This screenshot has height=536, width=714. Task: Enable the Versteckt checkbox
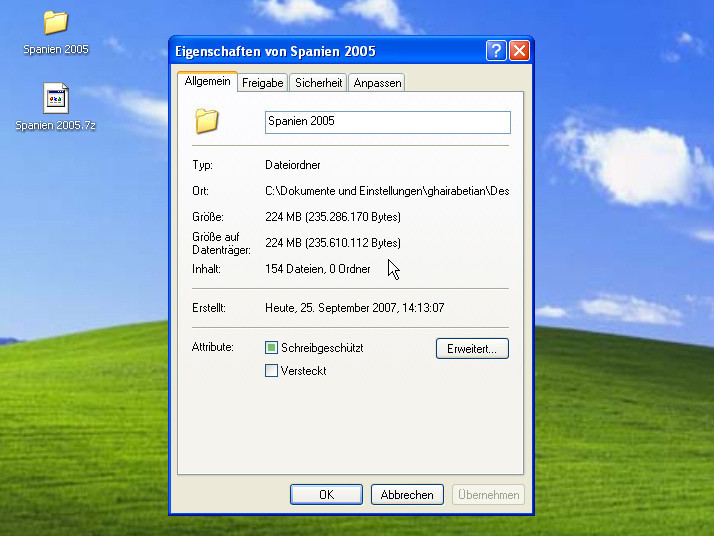tap(272, 371)
